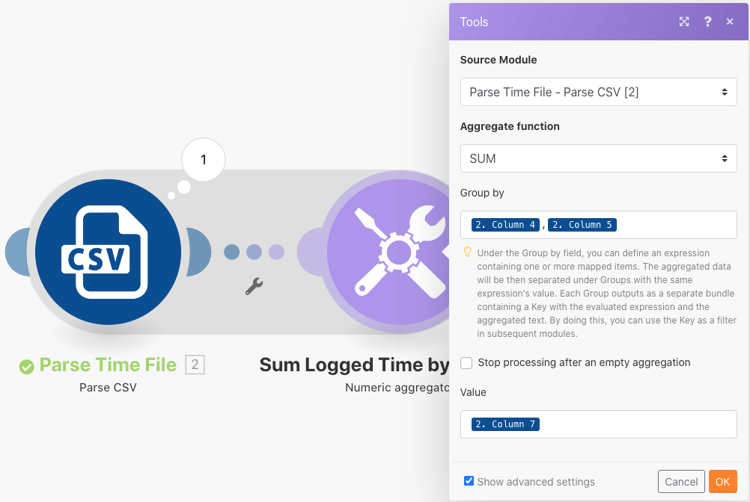Select the Column 7 pill in Value field
The width and height of the screenshot is (750, 502).
506,424
